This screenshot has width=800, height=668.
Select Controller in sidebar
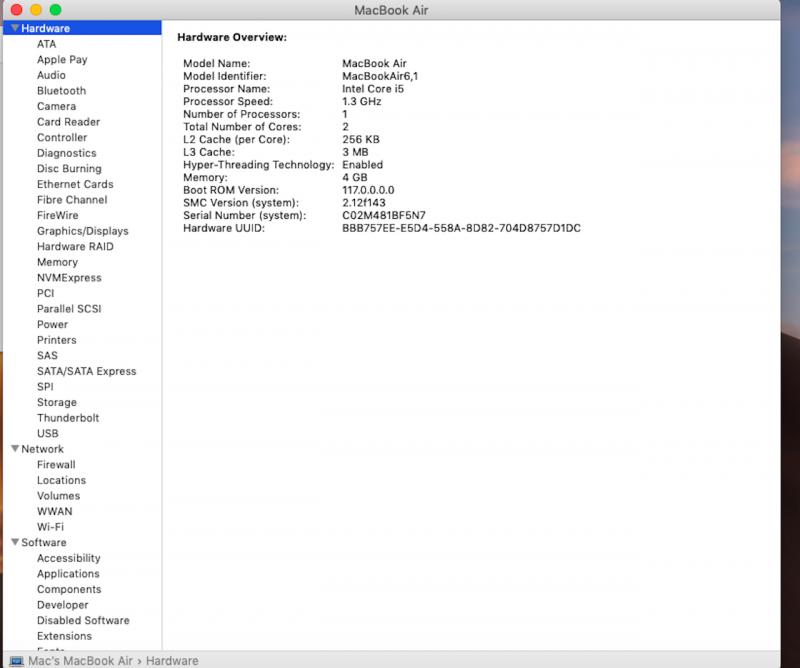[62, 137]
